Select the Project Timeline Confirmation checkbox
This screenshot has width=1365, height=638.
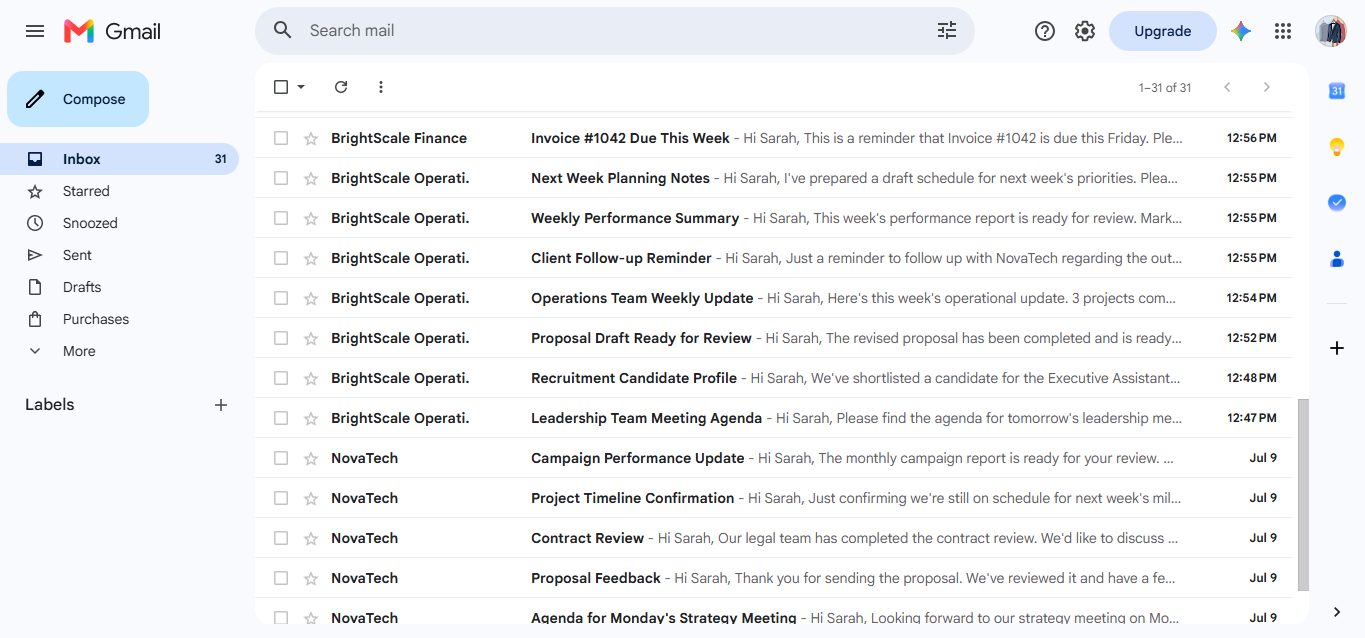pos(281,498)
